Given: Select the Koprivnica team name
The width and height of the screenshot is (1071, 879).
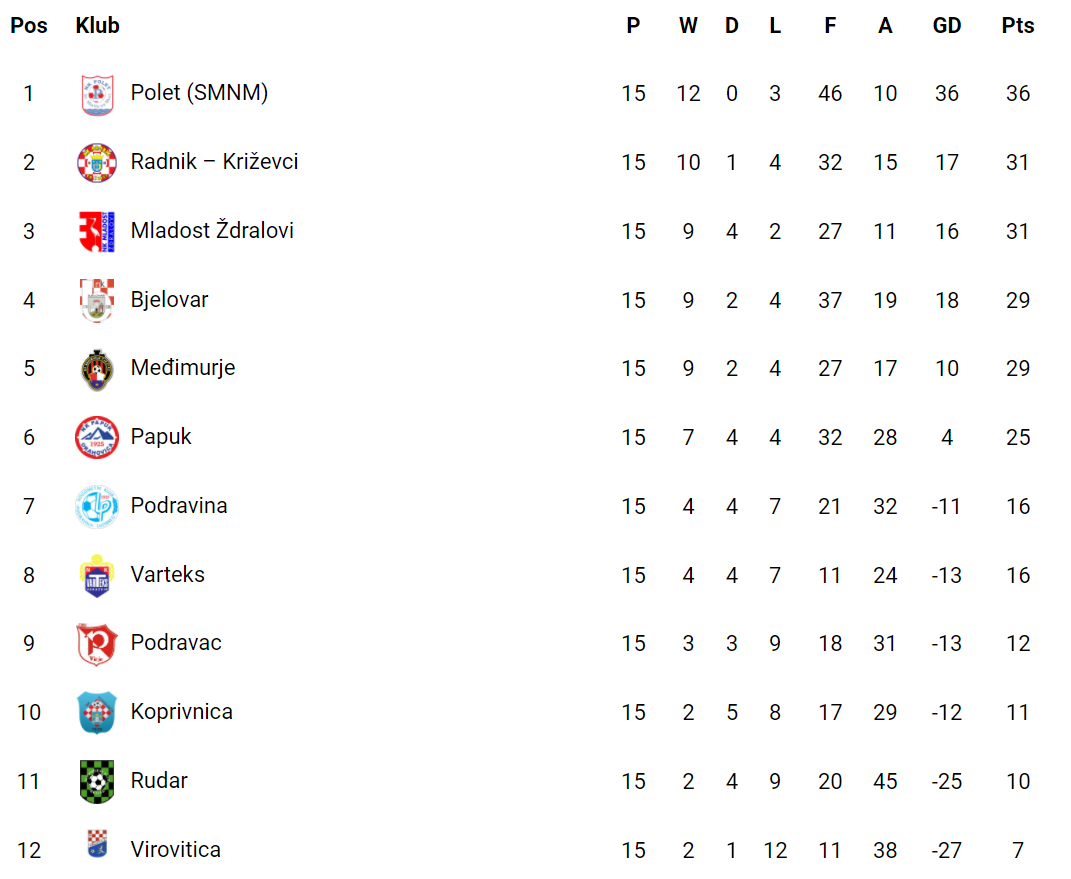Looking at the screenshot, I should point(181,711).
